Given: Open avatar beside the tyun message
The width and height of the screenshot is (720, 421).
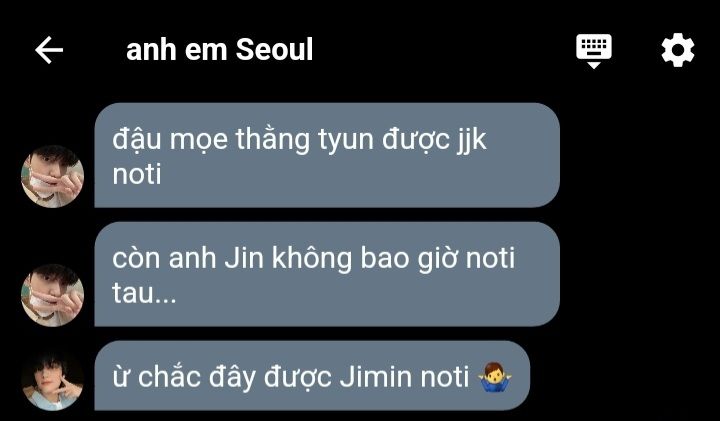Looking at the screenshot, I should tap(52, 176).
